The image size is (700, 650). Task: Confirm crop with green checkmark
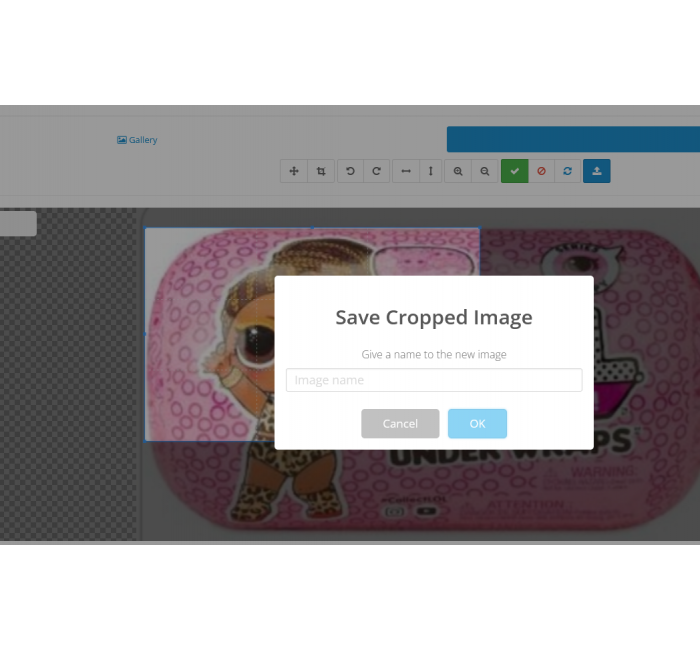515,171
